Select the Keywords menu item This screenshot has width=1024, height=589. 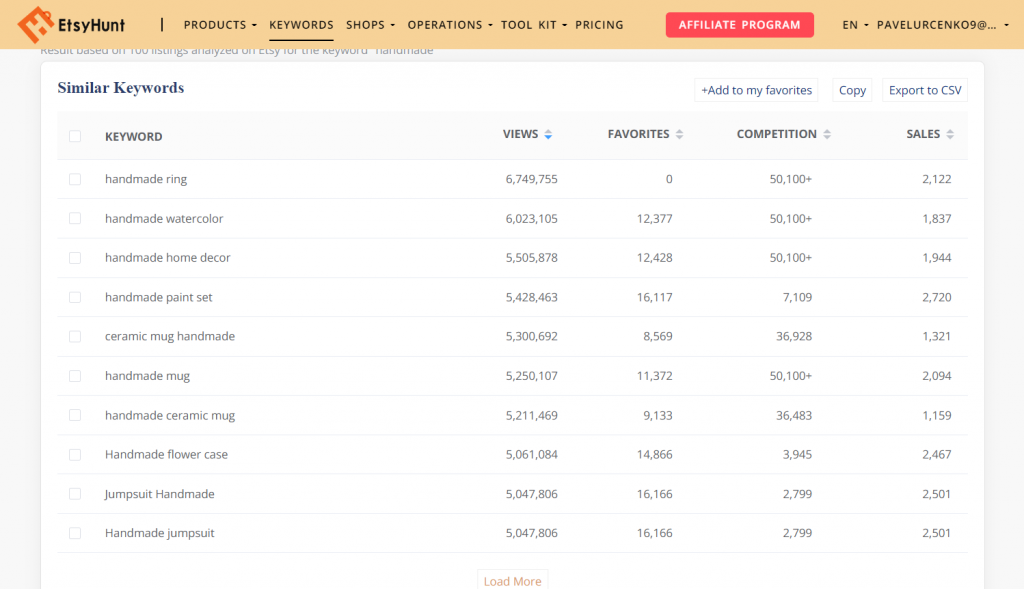point(302,25)
